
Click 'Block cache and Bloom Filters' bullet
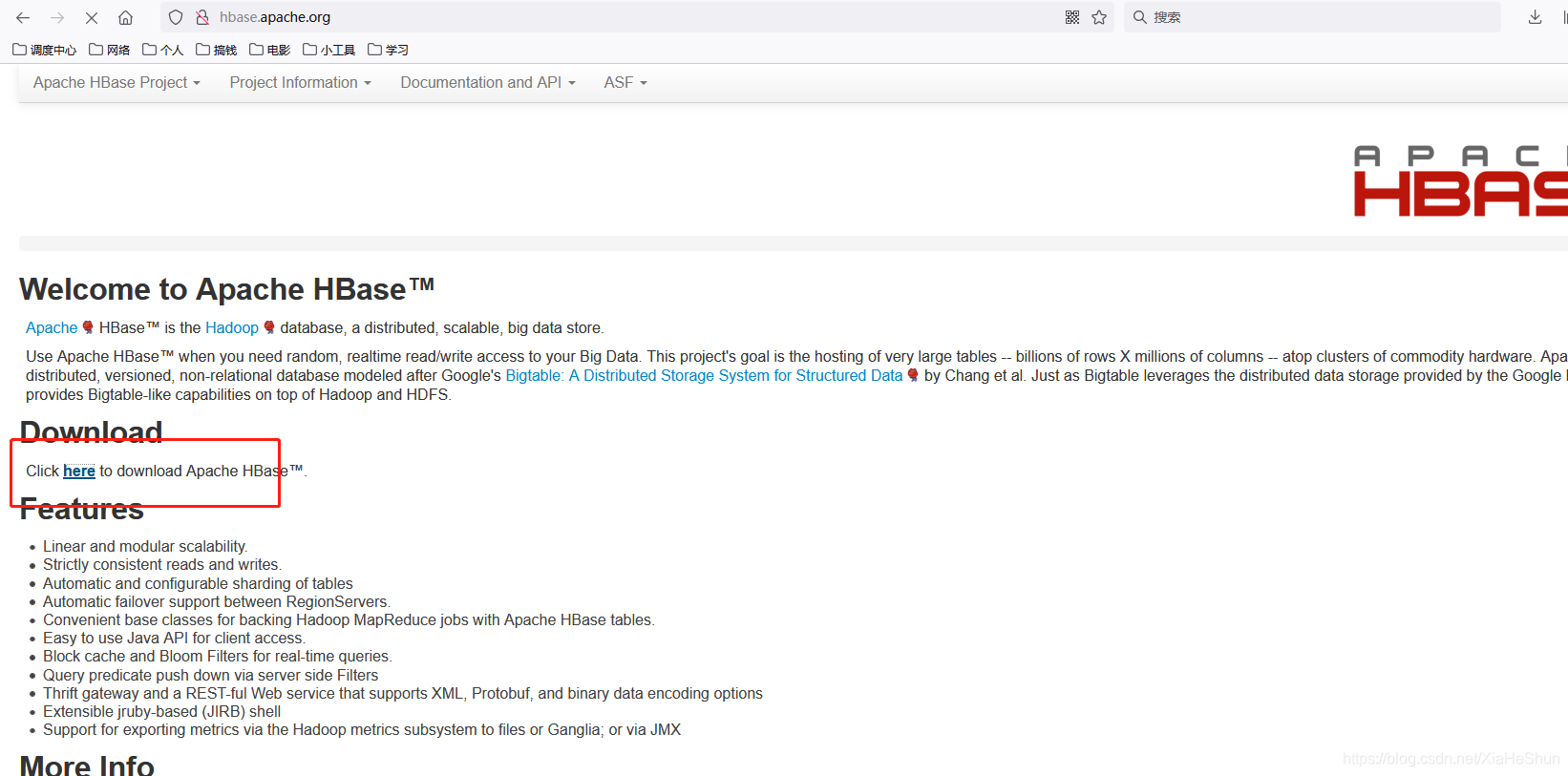(218, 656)
